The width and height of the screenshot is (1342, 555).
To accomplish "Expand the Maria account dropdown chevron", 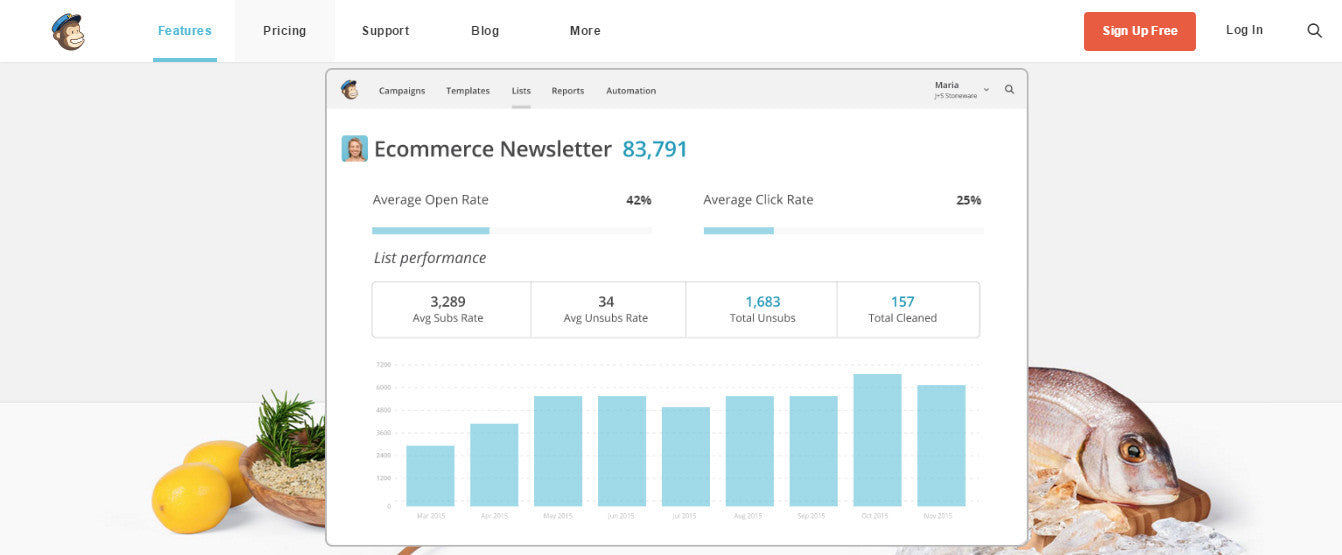I will [x=986, y=90].
